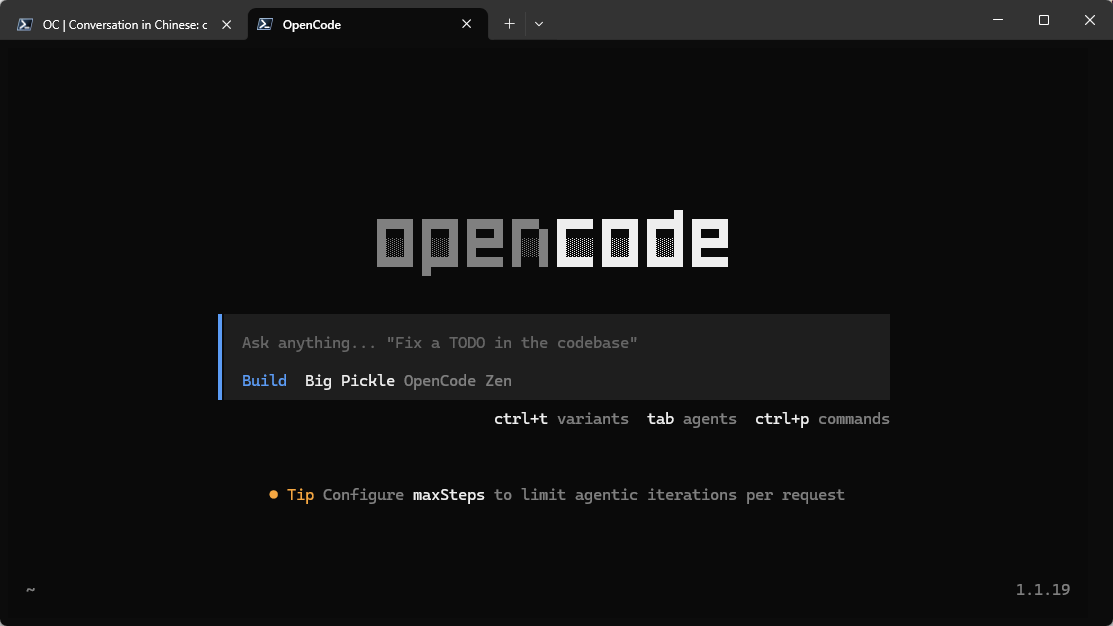Viewport: 1113px width, 626px height.
Task: Click the version number 1.1.19
Action: click(x=1042, y=589)
